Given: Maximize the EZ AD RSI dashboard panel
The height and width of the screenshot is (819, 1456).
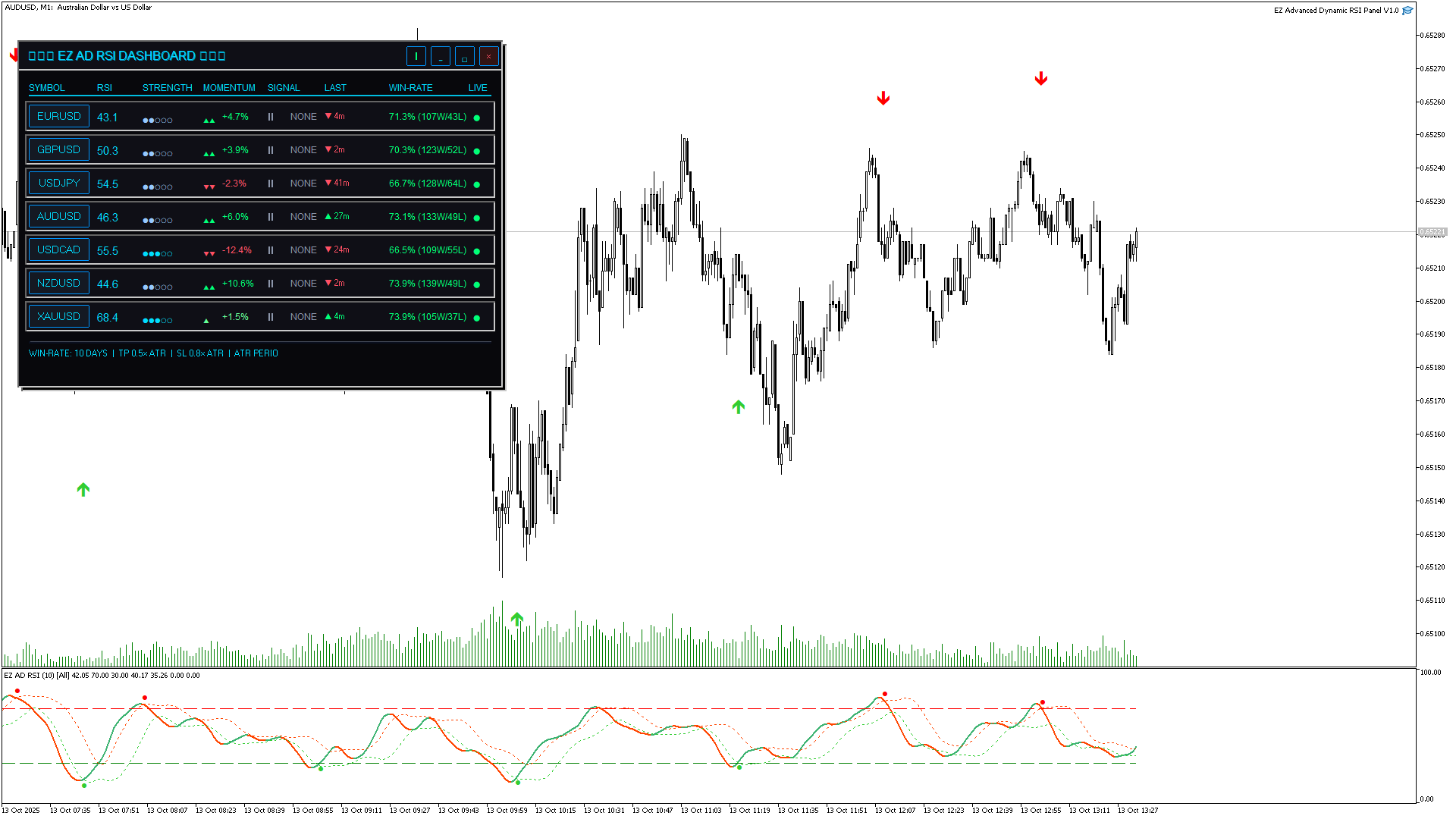Looking at the screenshot, I should click(x=464, y=56).
